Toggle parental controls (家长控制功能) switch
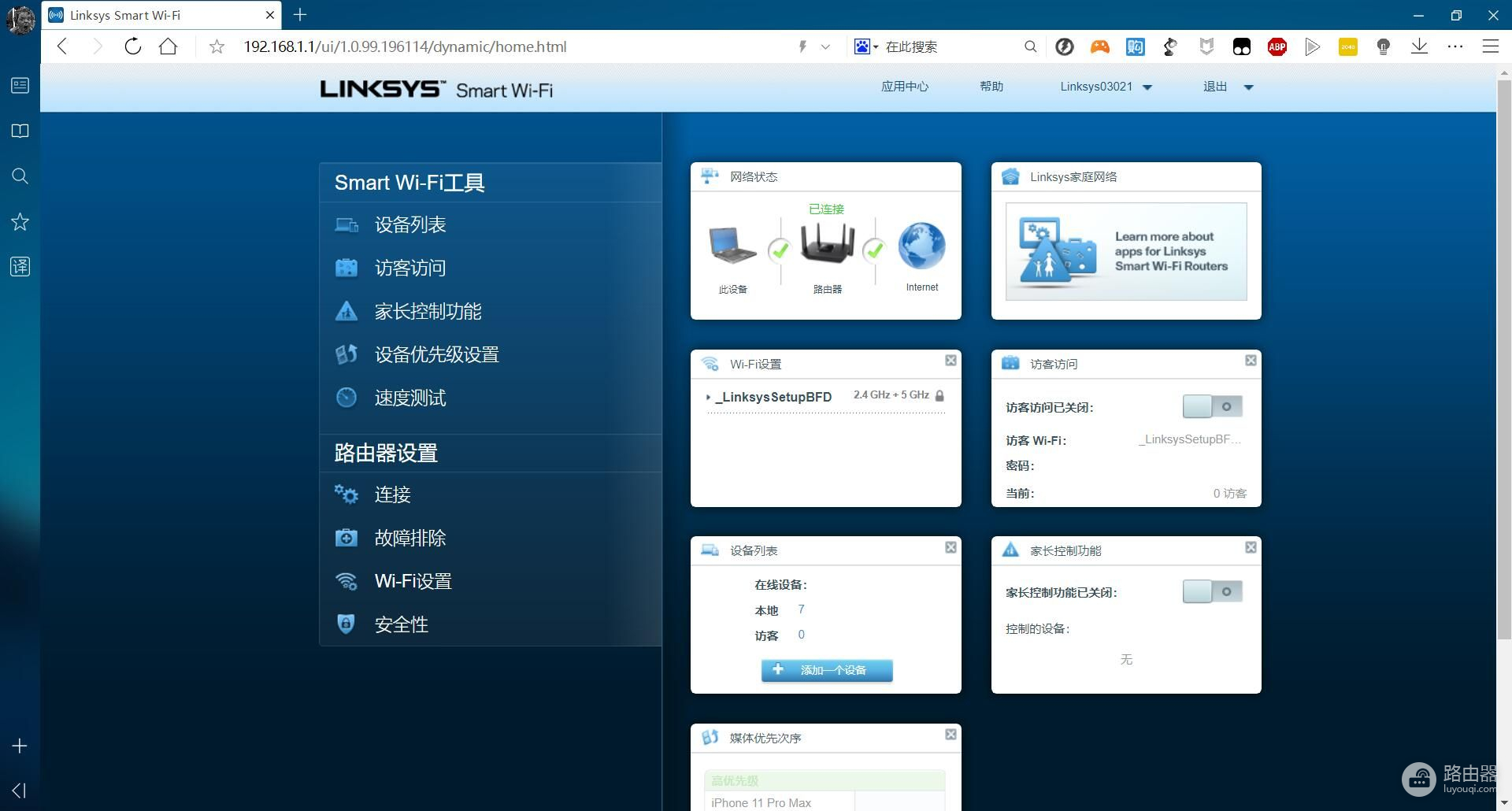Viewport: 1512px width, 811px height. tap(1212, 592)
